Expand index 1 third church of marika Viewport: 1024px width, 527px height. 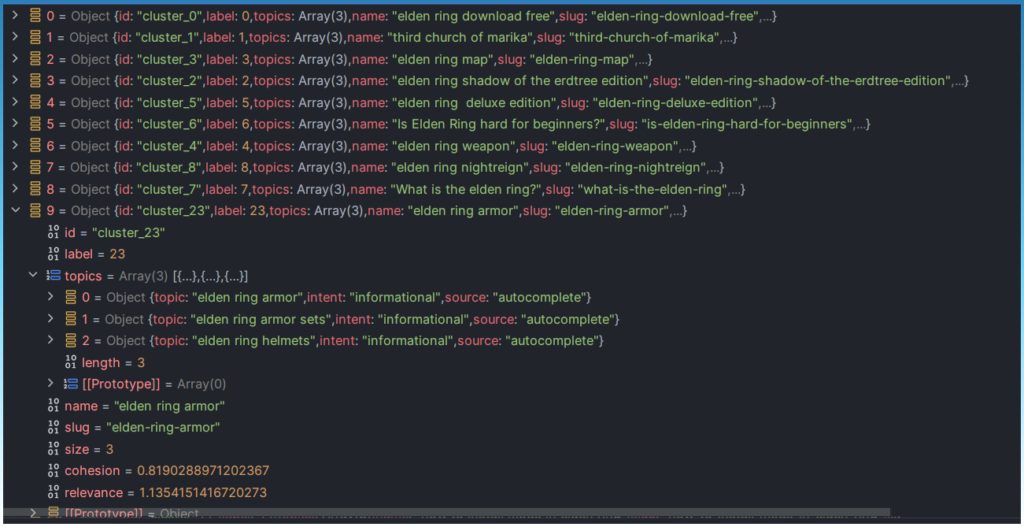point(15,37)
